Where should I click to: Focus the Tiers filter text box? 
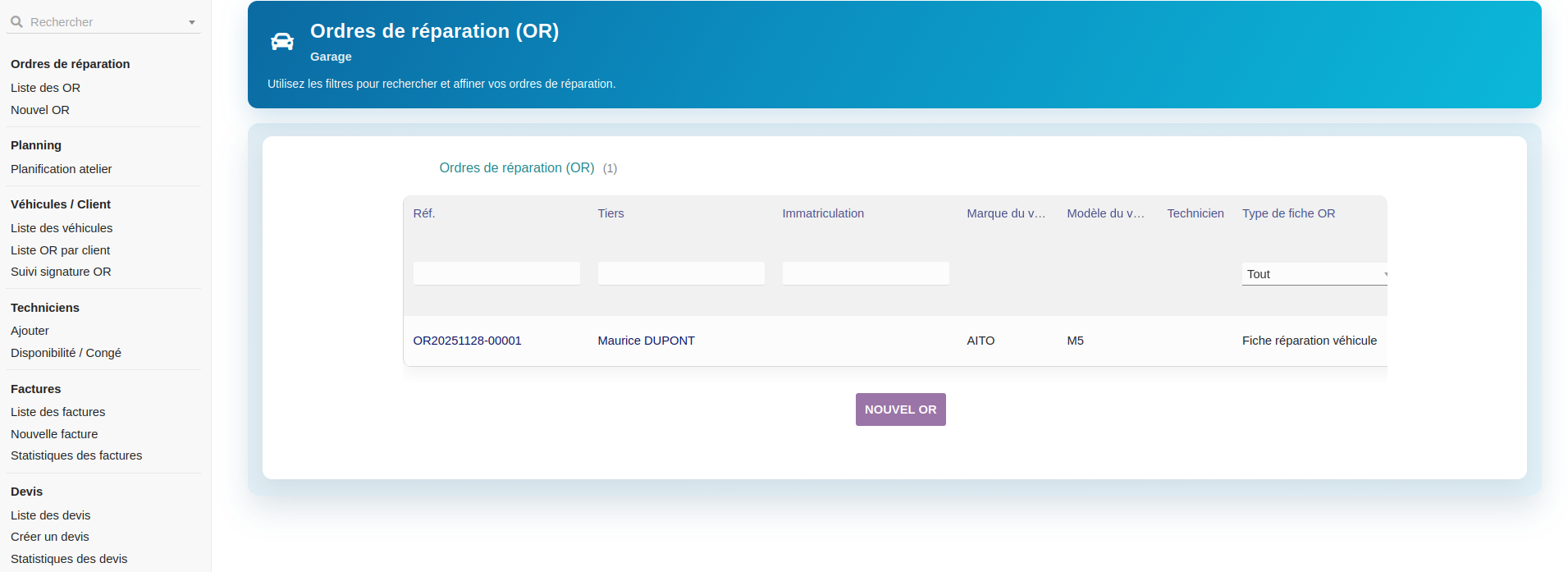(681, 273)
